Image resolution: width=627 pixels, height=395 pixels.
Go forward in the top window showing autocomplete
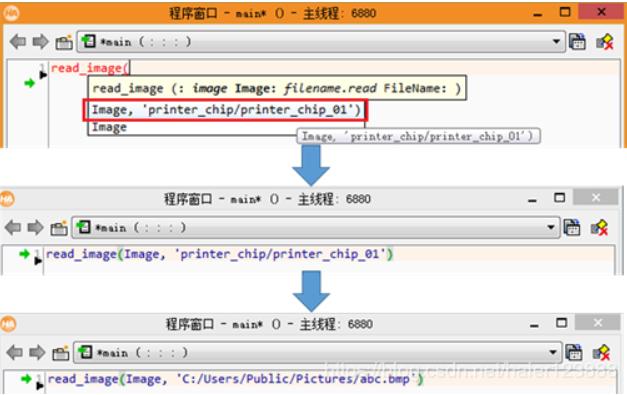[x=40, y=42]
